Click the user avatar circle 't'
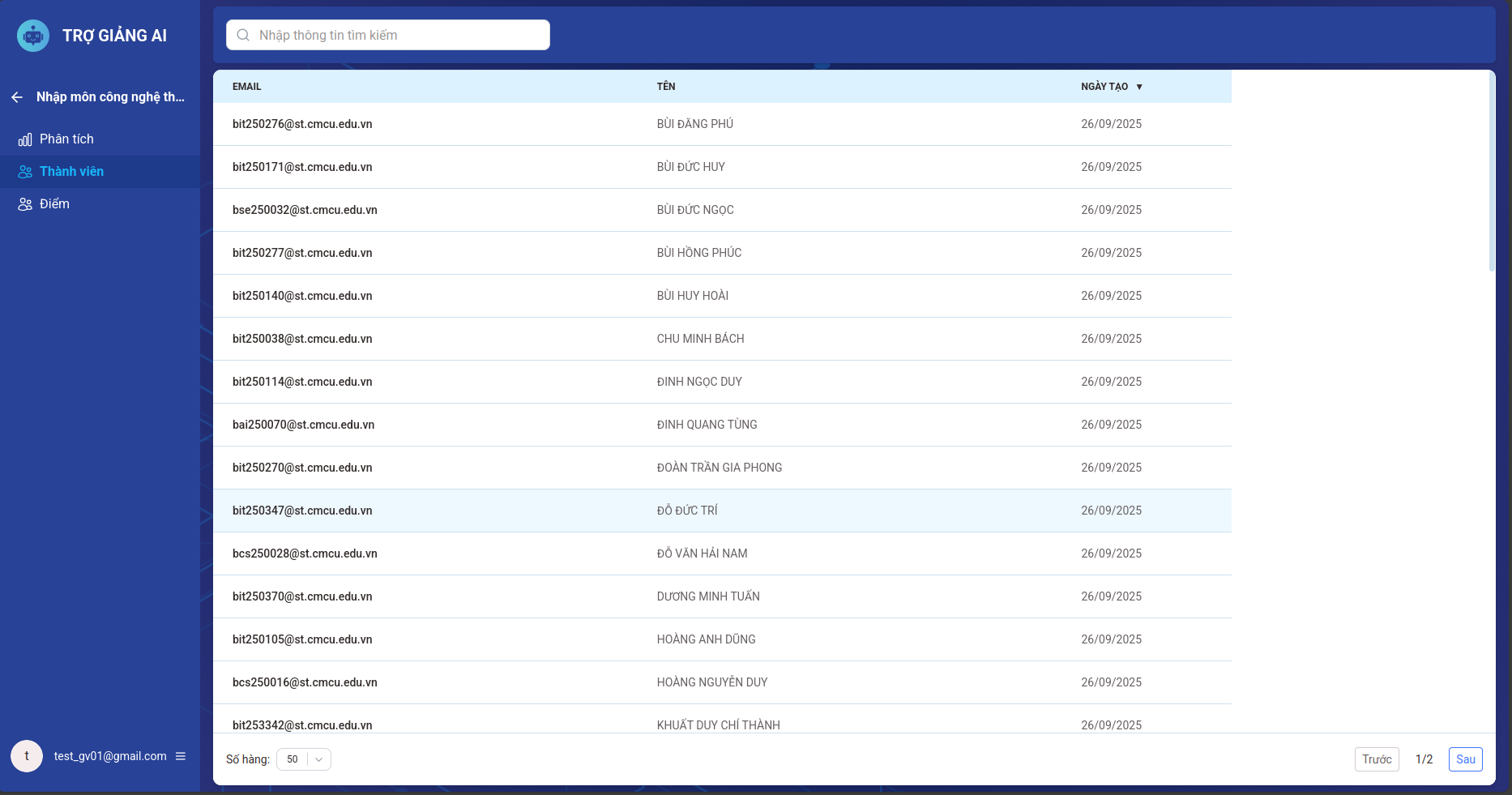Screen dimensions: 1512x795 [27, 756]
